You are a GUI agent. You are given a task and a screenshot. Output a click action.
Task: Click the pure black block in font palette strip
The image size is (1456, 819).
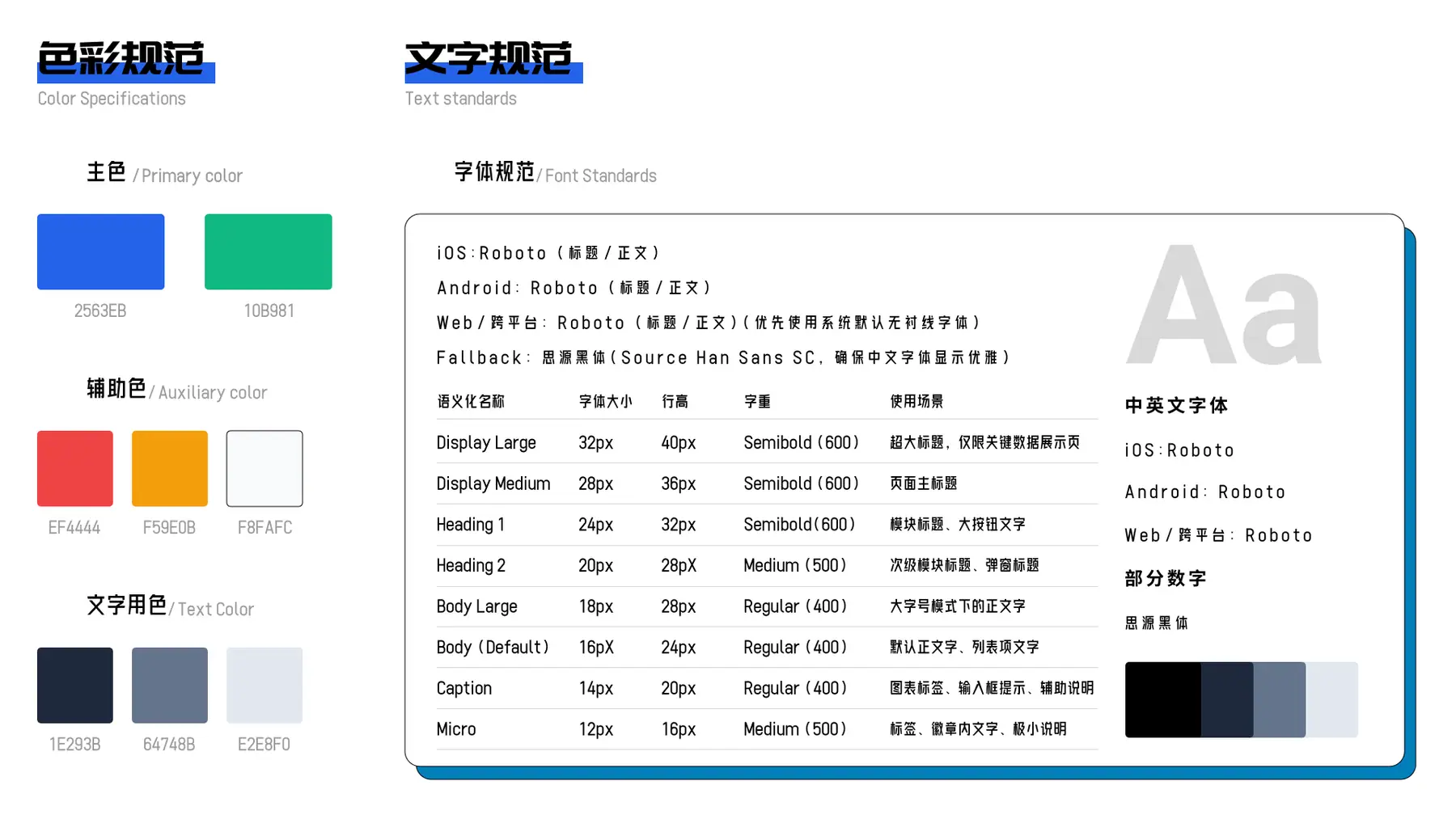click(1162, 699)
